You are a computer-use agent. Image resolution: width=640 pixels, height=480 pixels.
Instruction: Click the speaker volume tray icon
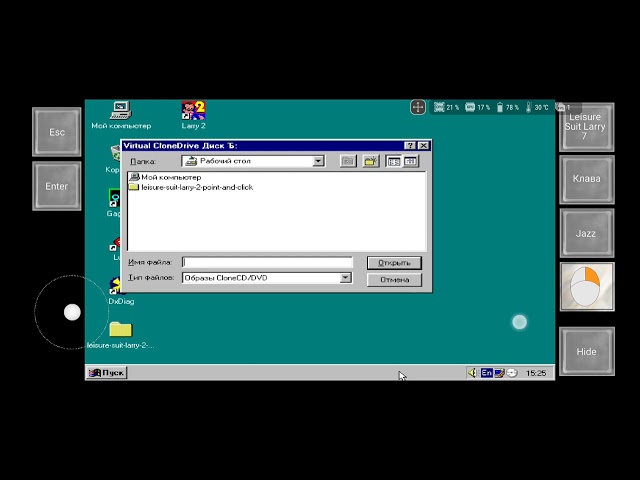click(x=472, y=373)
